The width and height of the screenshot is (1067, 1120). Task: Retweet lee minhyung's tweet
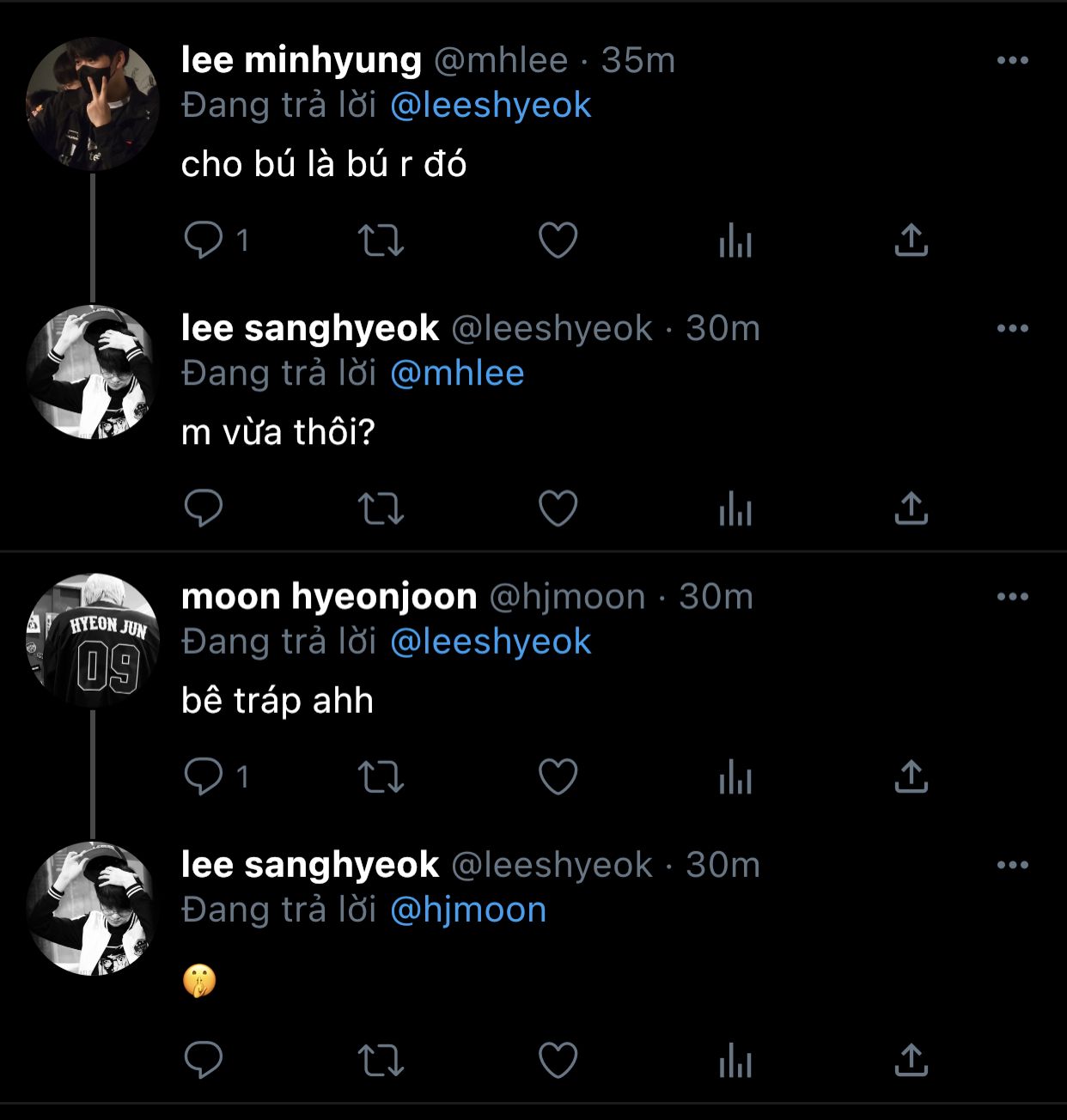(x=381, y=240)
